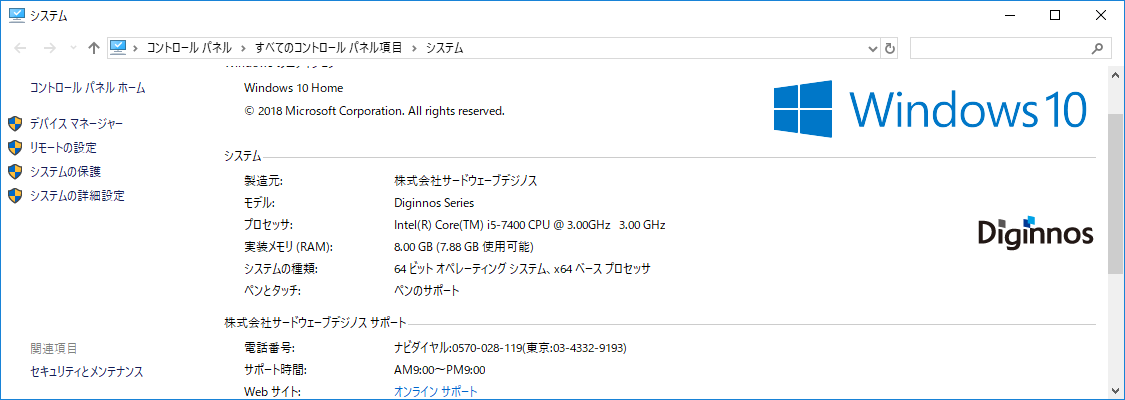Expand chevron after すべてのコントロール パネル項目 breadcrumb

[x=415, y=48]
